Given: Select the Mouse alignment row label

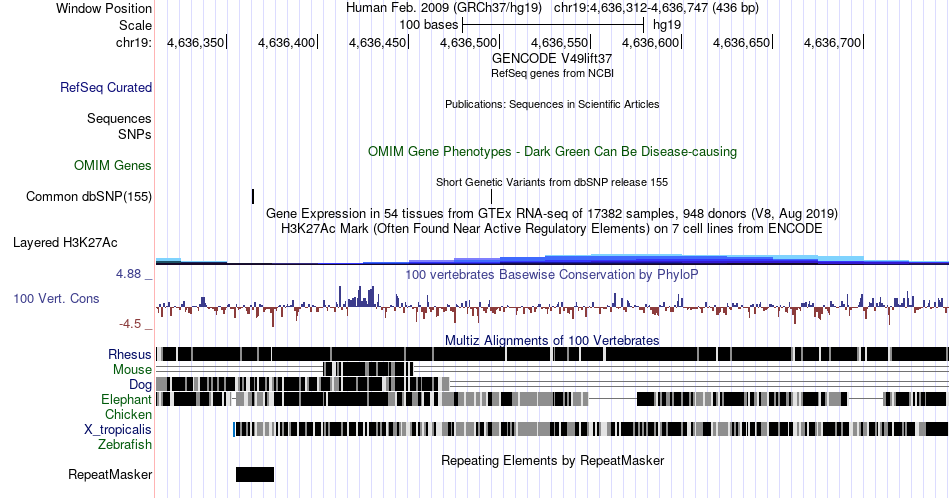Looking at the screenshot, I should pos(132,370).
